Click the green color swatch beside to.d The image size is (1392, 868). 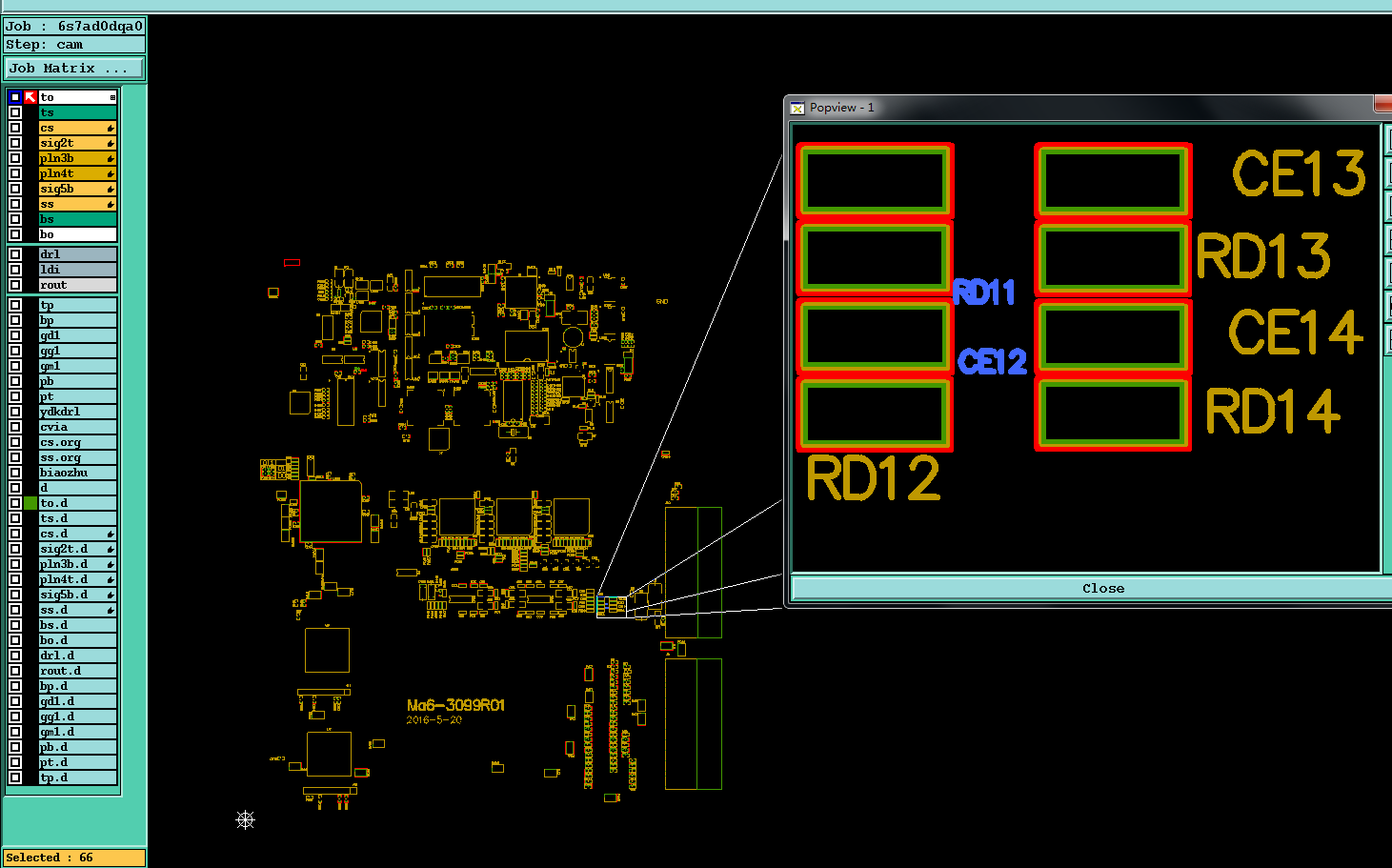(x=30, y=503)
